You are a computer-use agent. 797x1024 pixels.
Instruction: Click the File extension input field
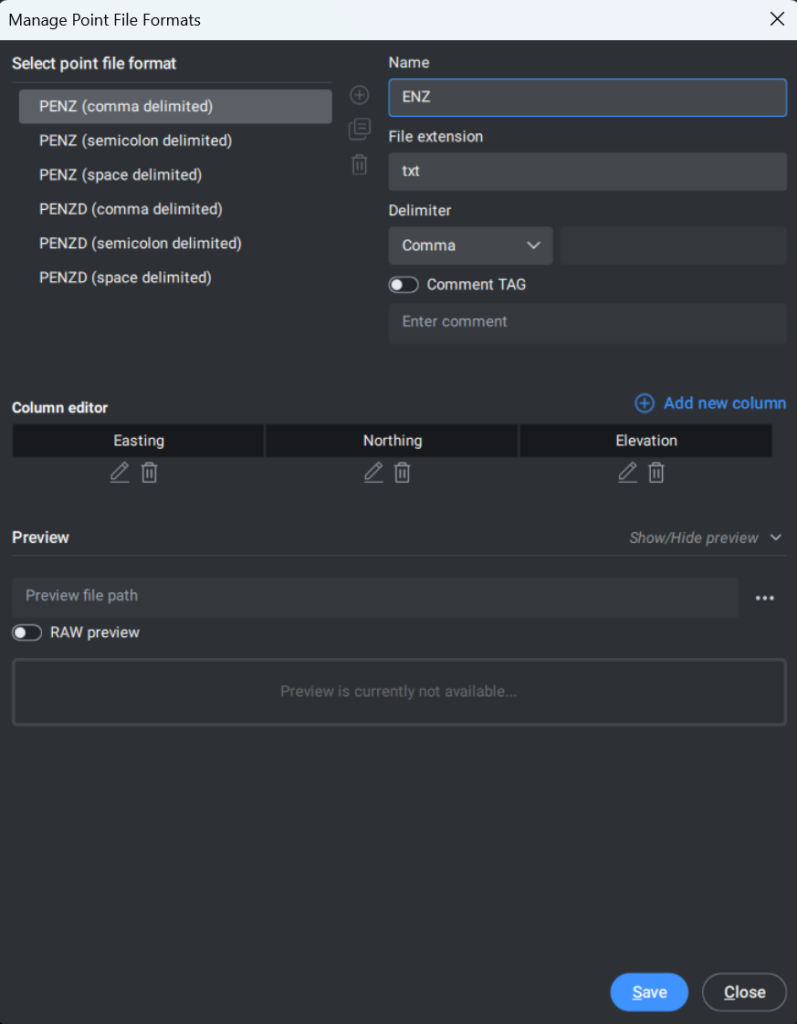[587, 172]
